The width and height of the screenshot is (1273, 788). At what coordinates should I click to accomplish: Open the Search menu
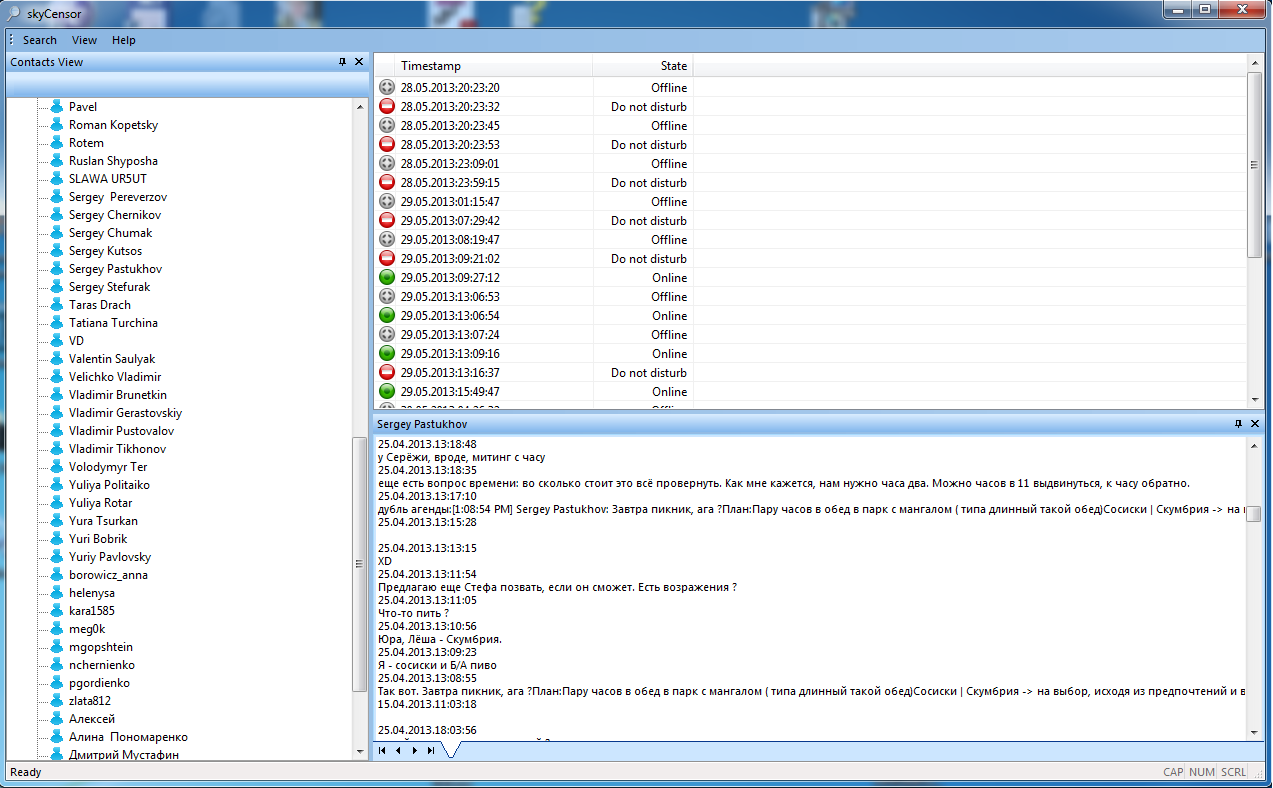40,40
